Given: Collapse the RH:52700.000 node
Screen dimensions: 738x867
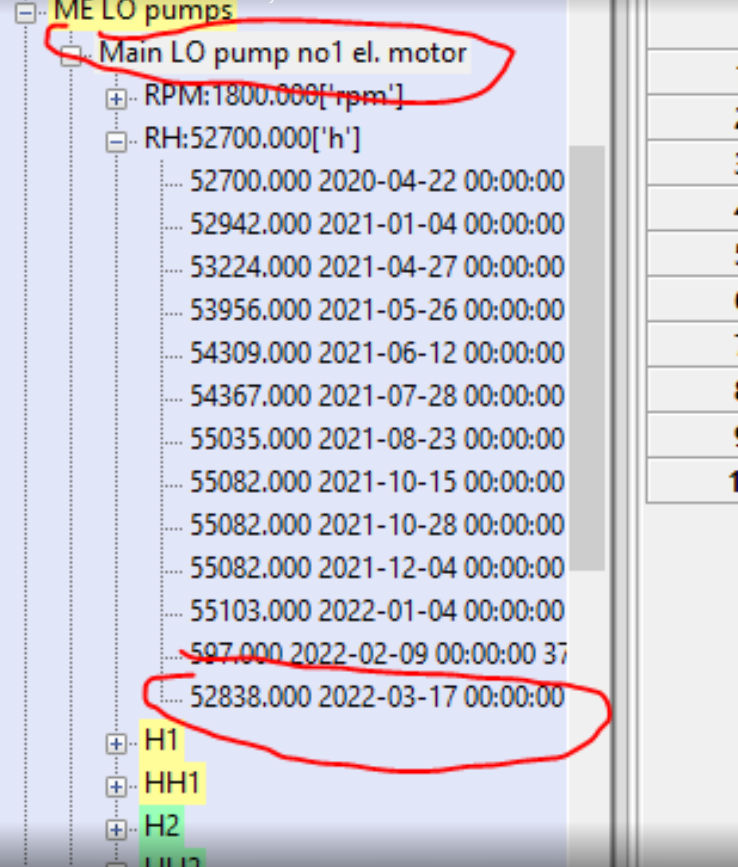Looking at the screenshot, I should [117, 142].
